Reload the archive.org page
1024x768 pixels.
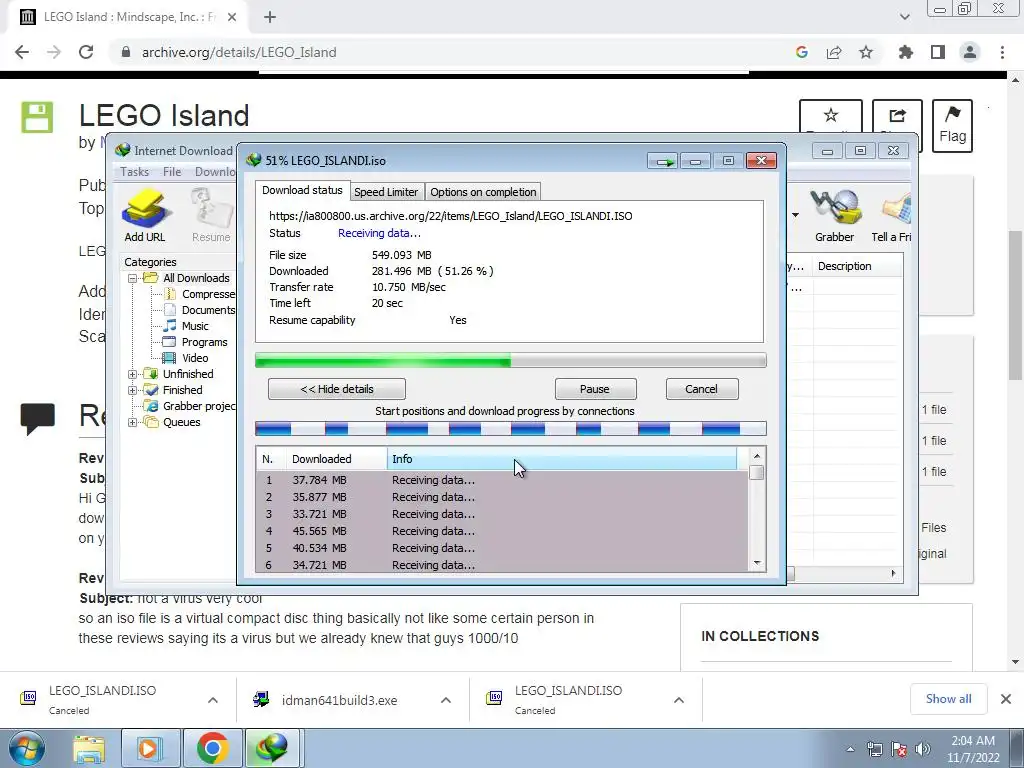tap(86, 52)
